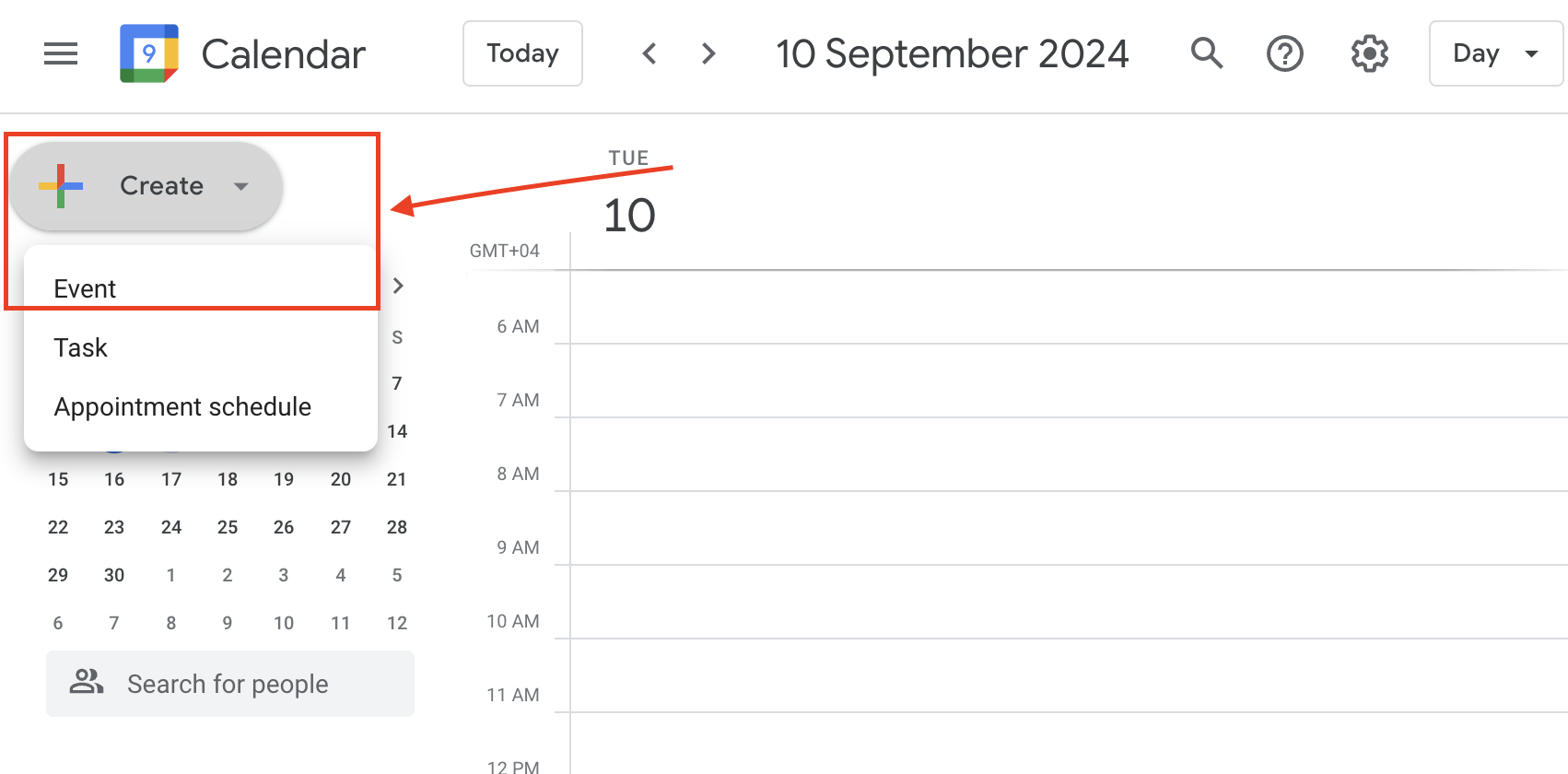Viewport: 1568px width, 774px height.
Task: Click the Google Calendar logo icon
Action: [x=147, y=53]
